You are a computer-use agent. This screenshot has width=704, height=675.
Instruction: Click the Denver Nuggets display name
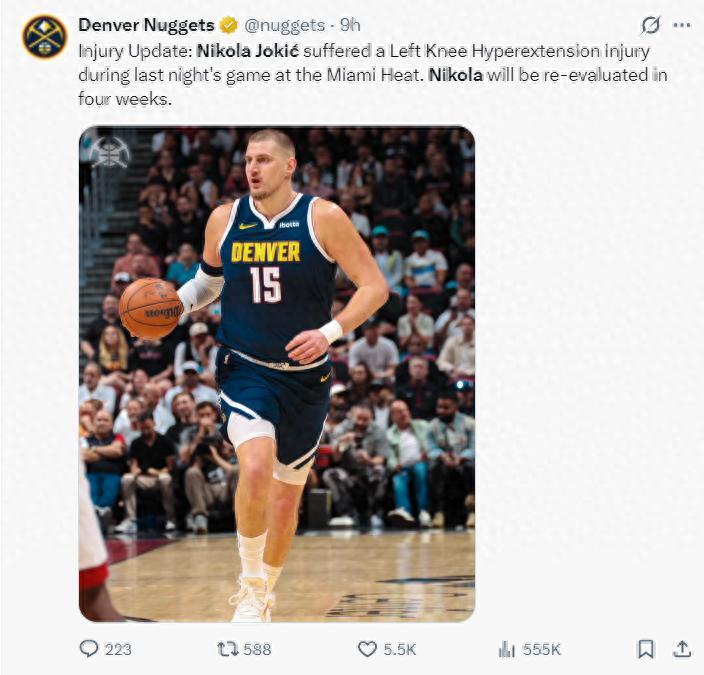147,25
